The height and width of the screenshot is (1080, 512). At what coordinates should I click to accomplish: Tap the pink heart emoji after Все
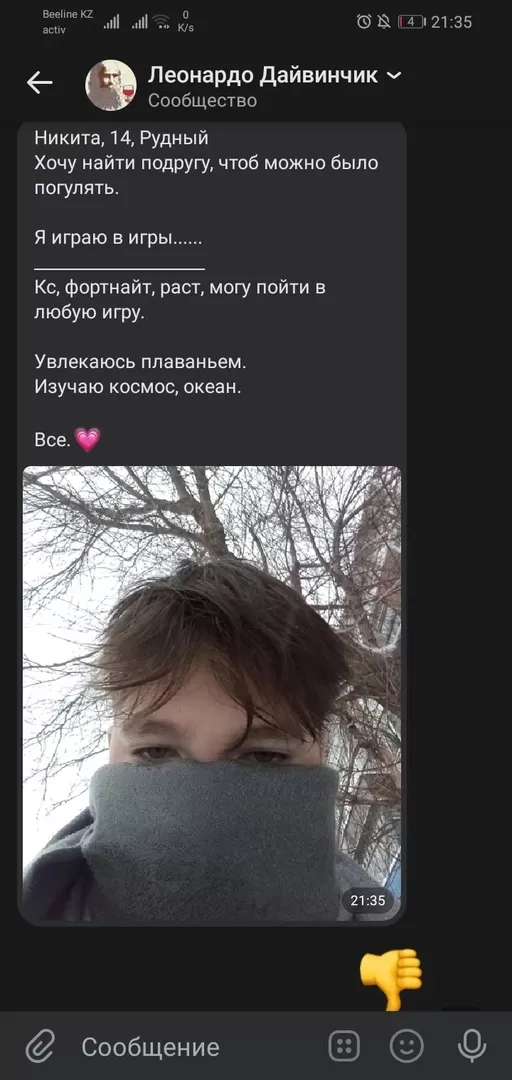tap(87, 439)
